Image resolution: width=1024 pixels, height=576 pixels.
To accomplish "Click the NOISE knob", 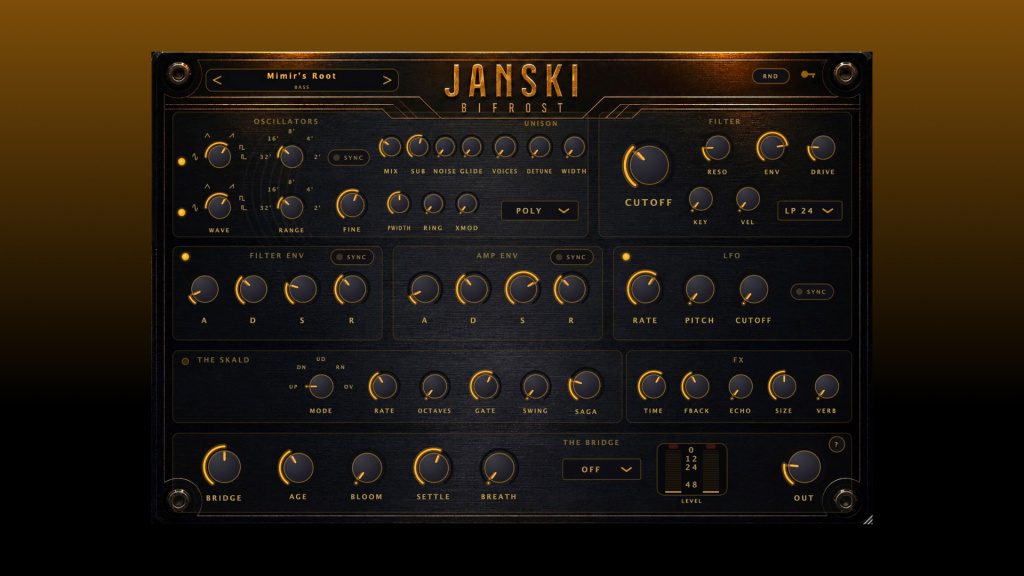I will 445,148.
